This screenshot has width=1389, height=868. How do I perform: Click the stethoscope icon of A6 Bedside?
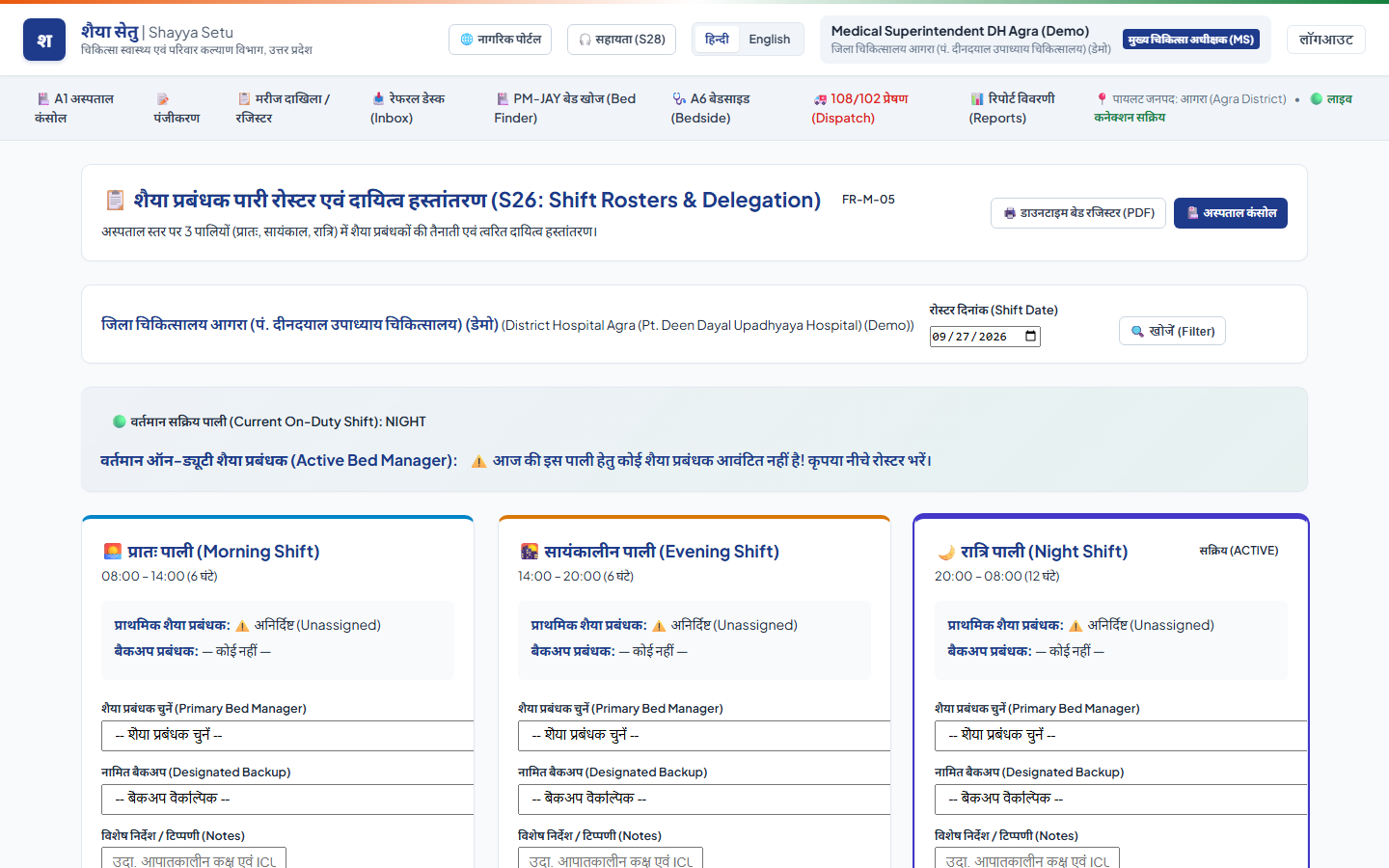[x=679, y=99]
